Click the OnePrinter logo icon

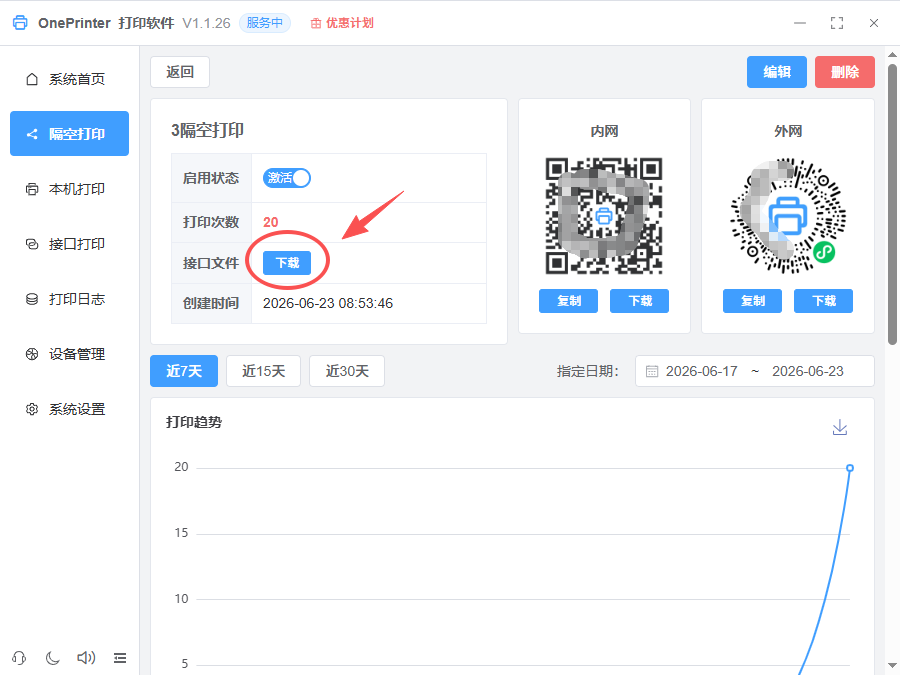[20, 23]
